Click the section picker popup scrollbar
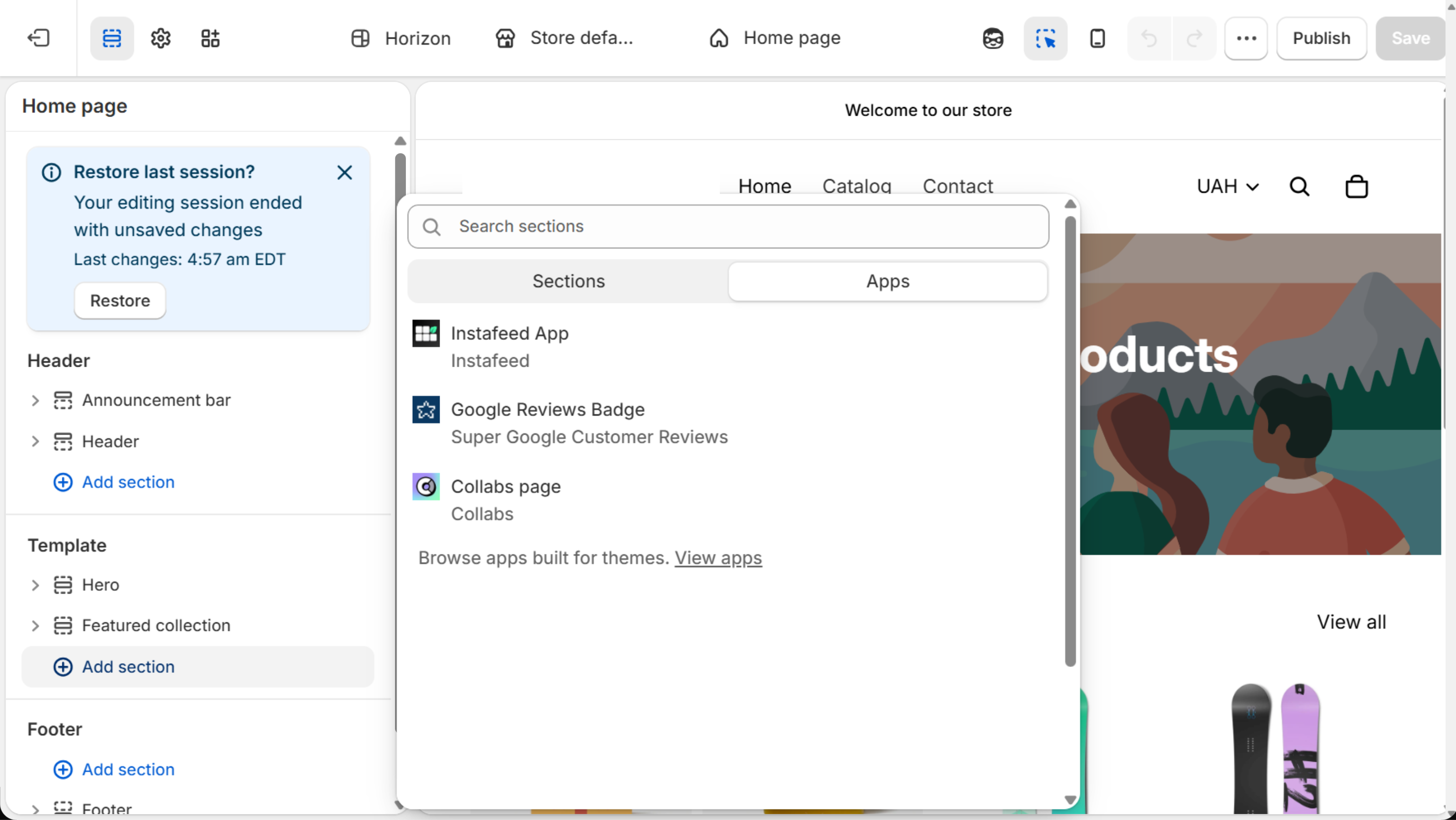 point(1070,441)
